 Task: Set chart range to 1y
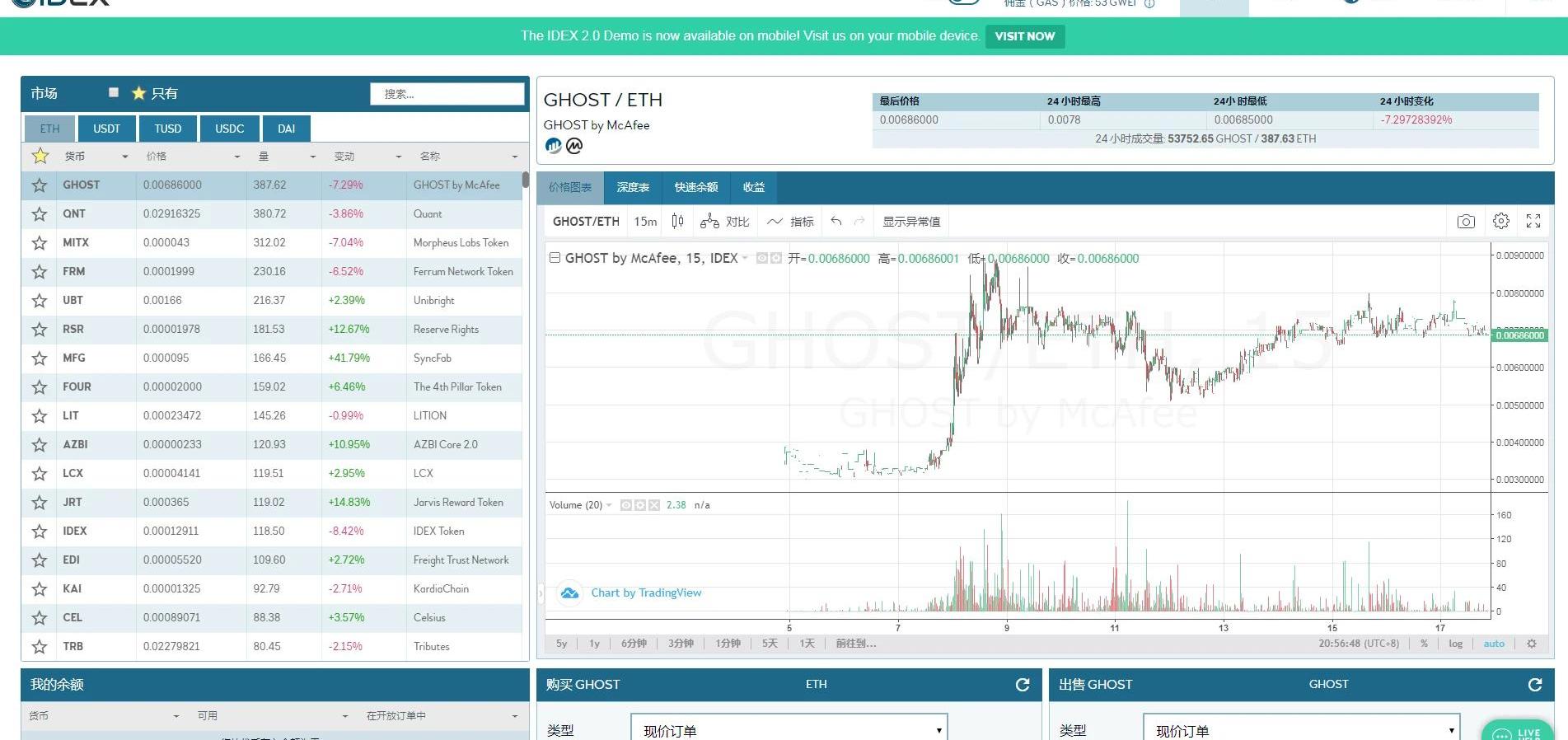click(x=594, y=644)
